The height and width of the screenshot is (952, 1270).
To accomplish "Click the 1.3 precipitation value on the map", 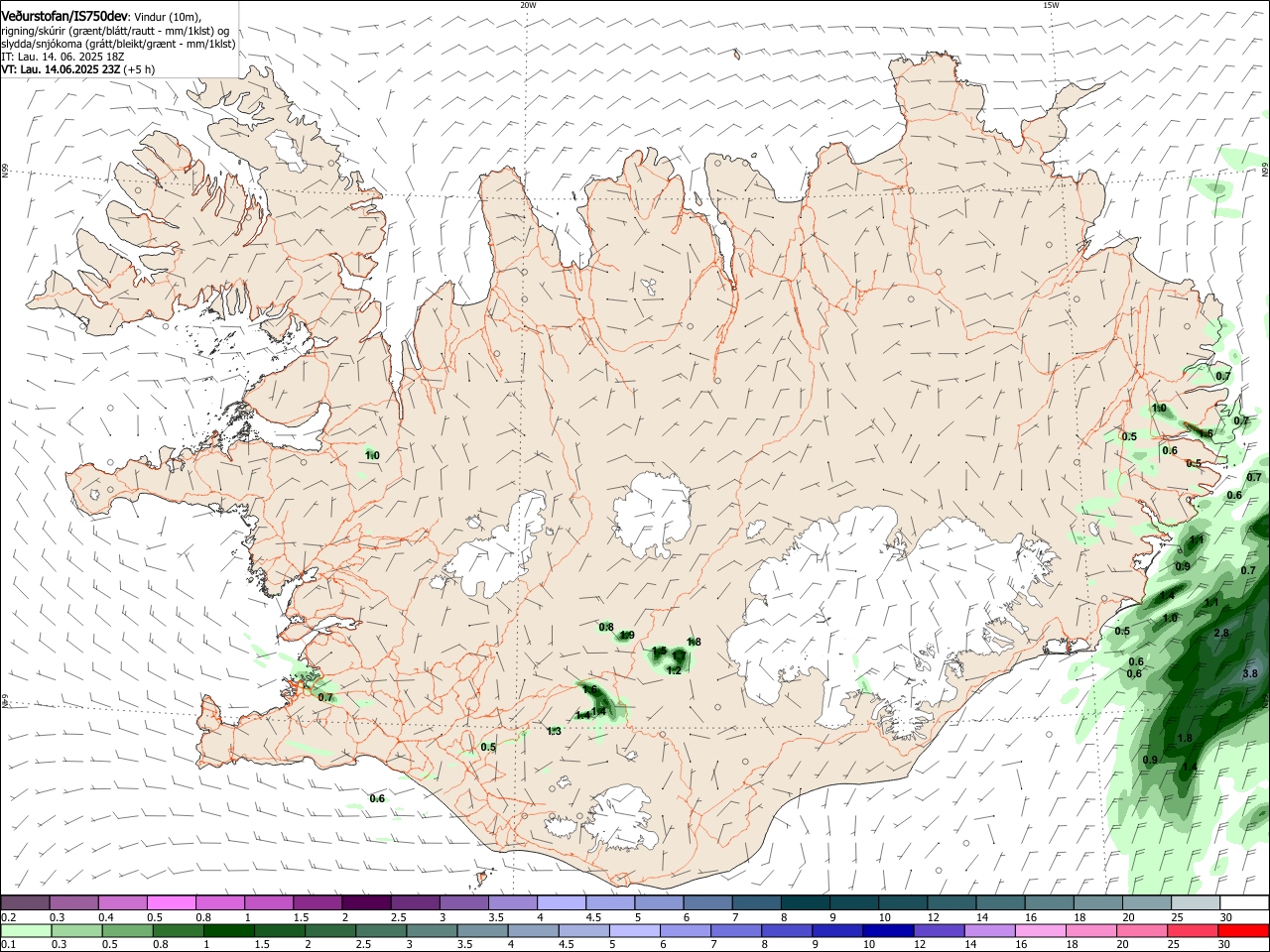I will point(554,731).
